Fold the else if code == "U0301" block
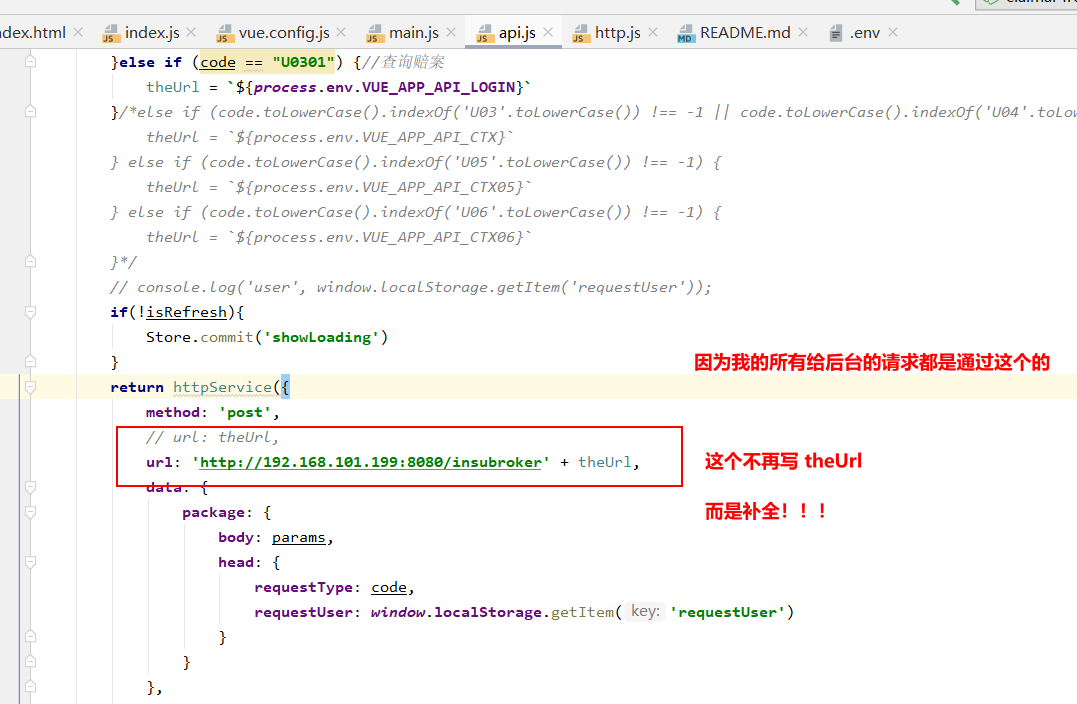 [x=30, y=62]
